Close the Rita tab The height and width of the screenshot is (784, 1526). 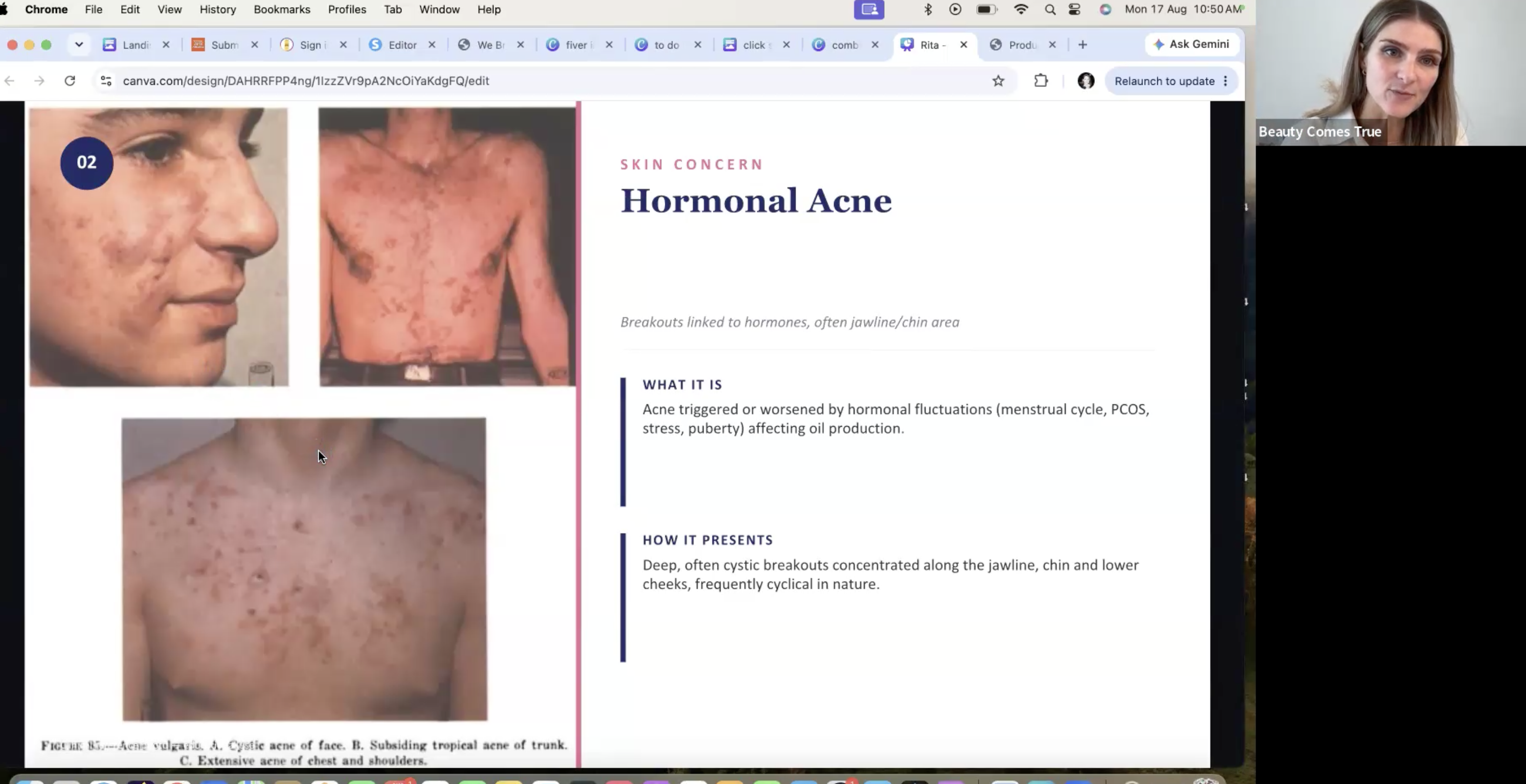tap(964, 45)
